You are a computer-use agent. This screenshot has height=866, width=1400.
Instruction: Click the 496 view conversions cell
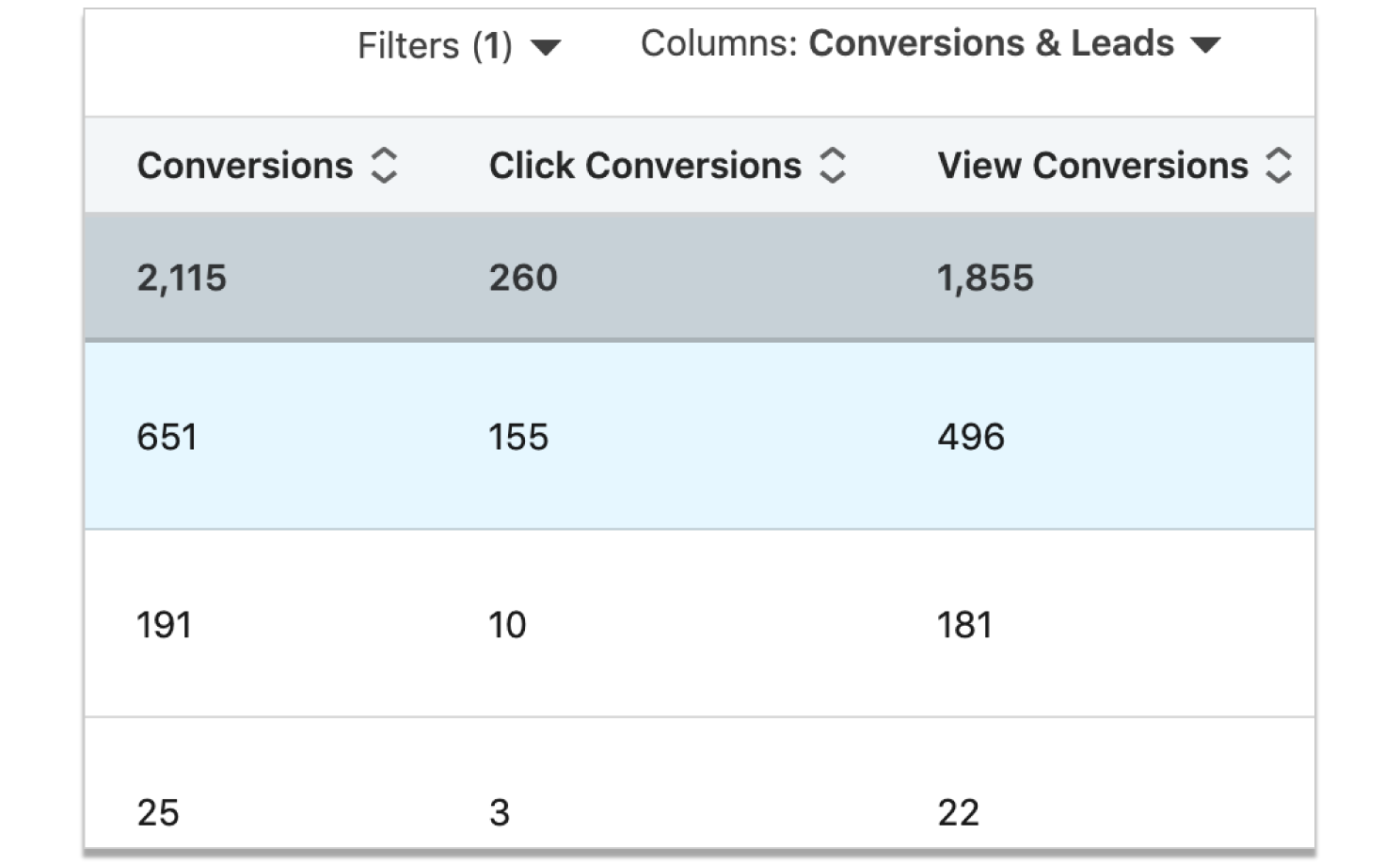(971, 437)
